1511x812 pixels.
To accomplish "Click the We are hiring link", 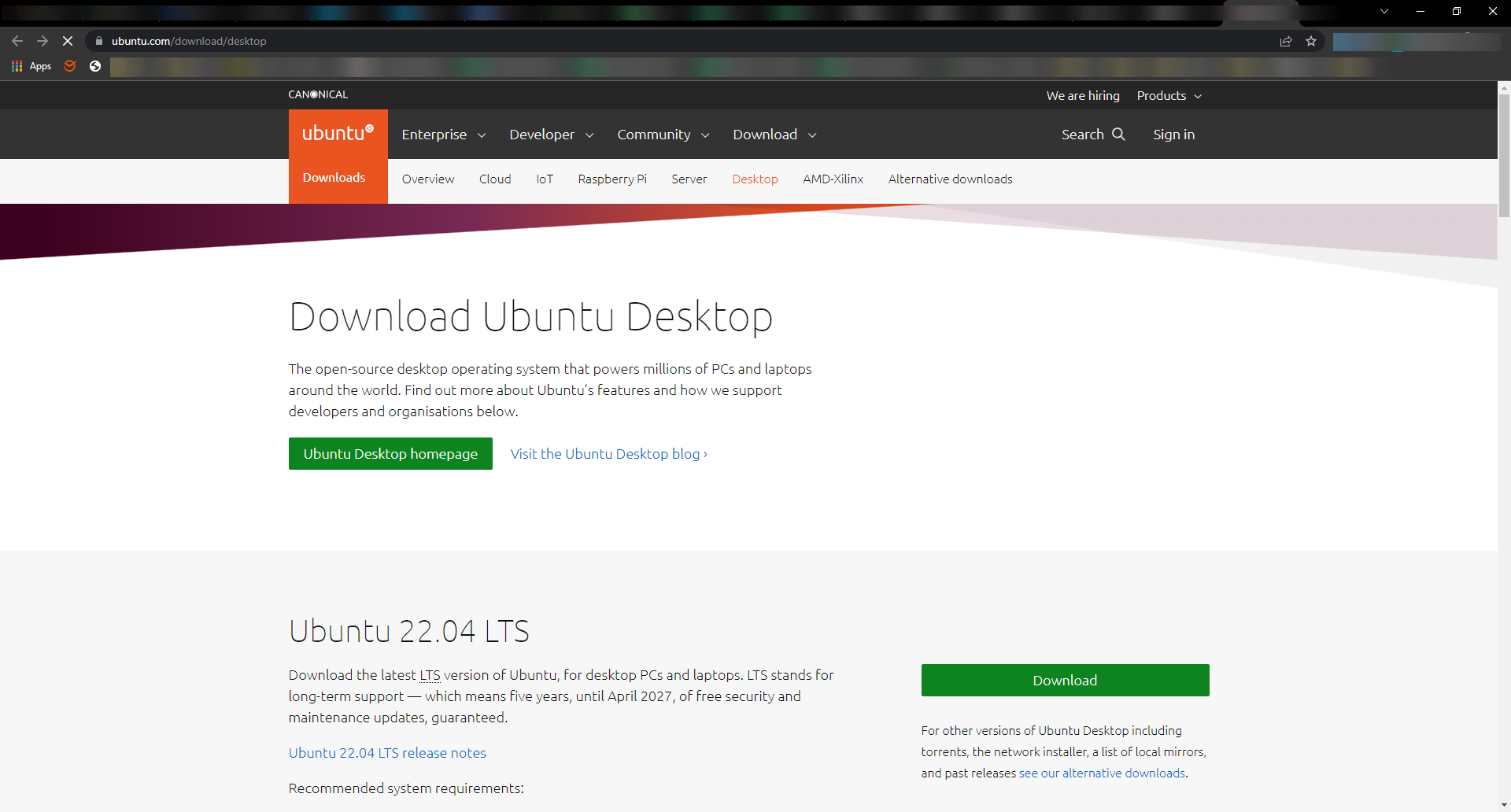I will (x=1083, y=95).
